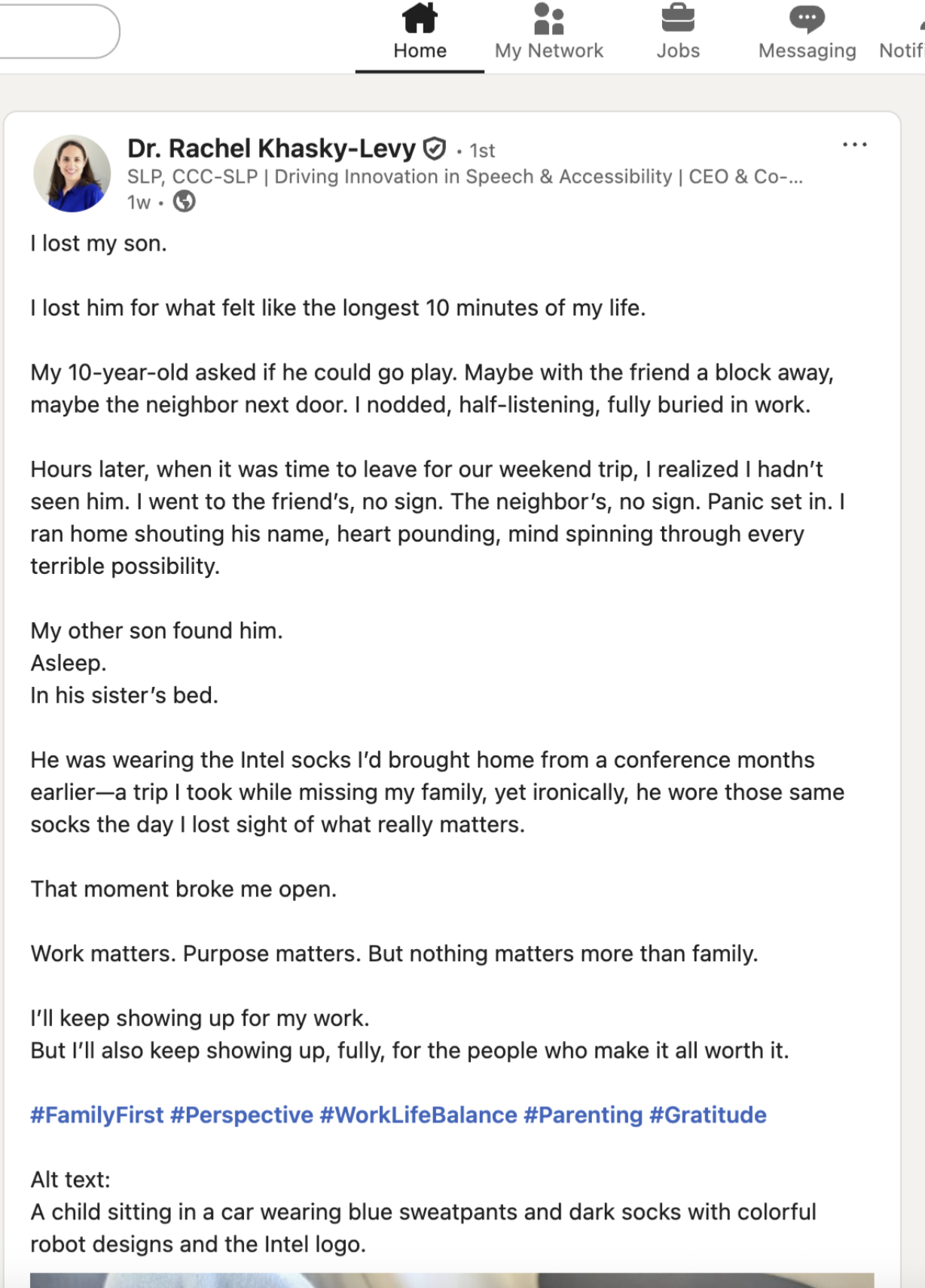Viewport: 925px width, 1288px height.
Task: Select the #Gratitude hashtag link
Action: pyautogui.click(x=707, y=1115)
